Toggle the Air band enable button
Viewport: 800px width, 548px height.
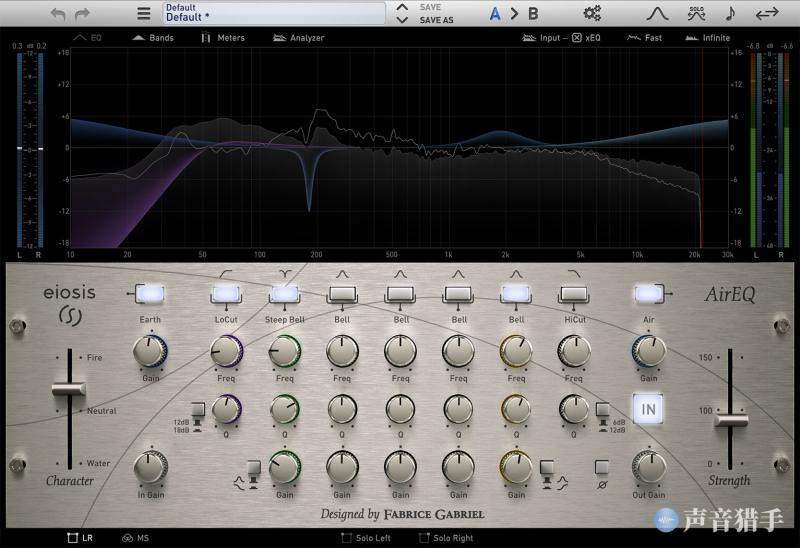[648, 294]
